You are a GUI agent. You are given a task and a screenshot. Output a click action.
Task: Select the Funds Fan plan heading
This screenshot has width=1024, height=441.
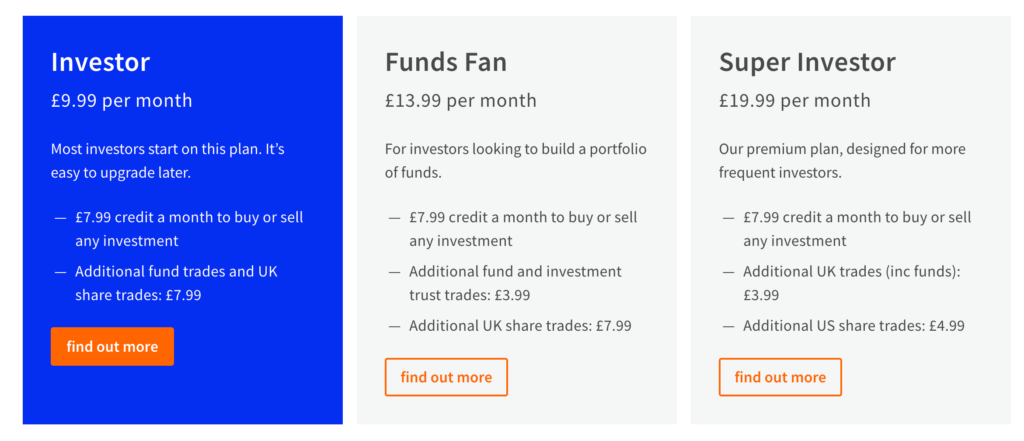coord(446,62)
